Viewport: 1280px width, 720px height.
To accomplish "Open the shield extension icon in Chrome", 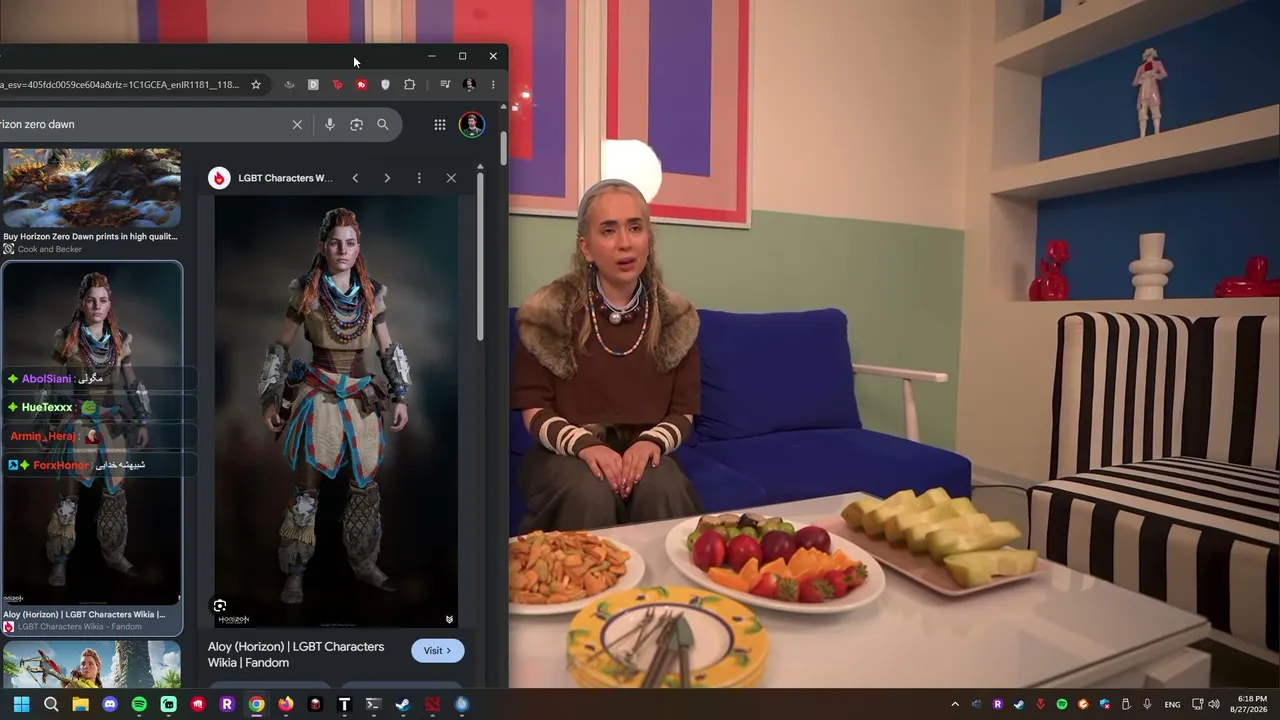I will click(385, 85).
